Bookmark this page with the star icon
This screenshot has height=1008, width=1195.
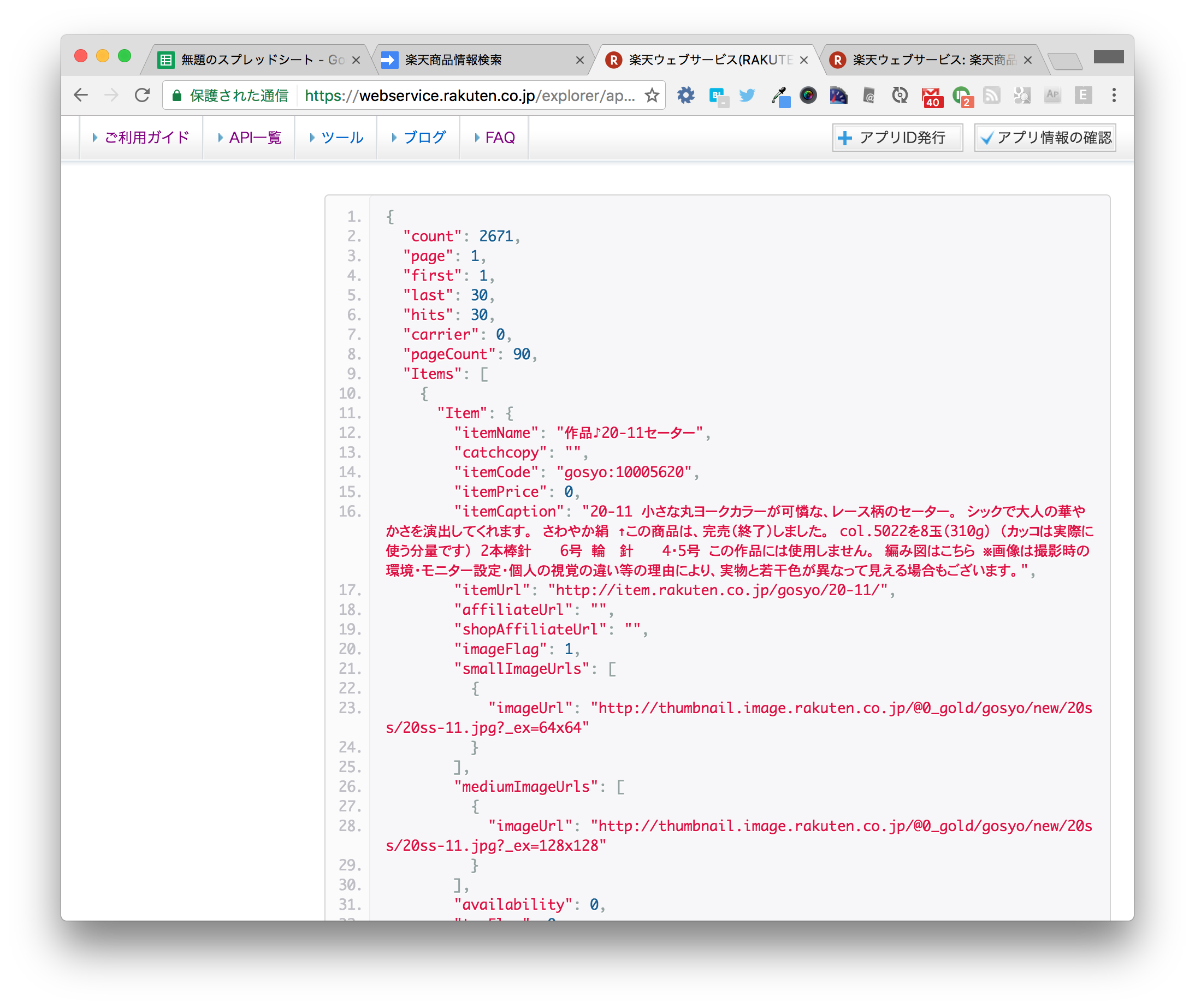tap(652, 96)
